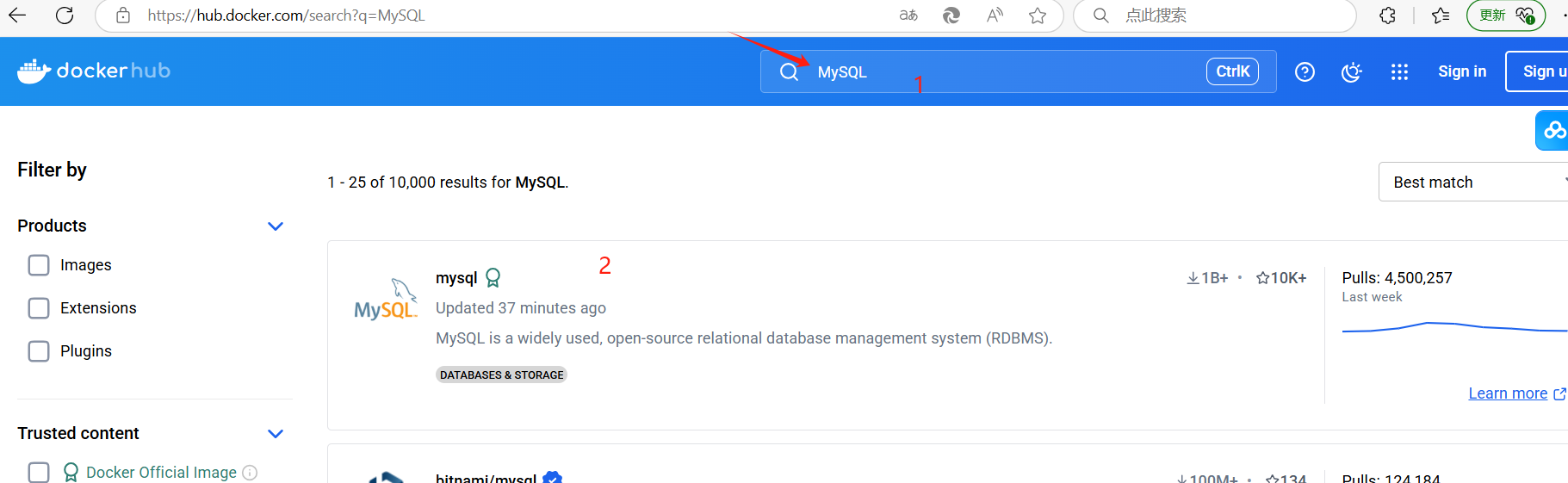The width and height of the screenshot is (1568, 483).
Task: Click the browser address bar URL
Action: tap(286, 15)
